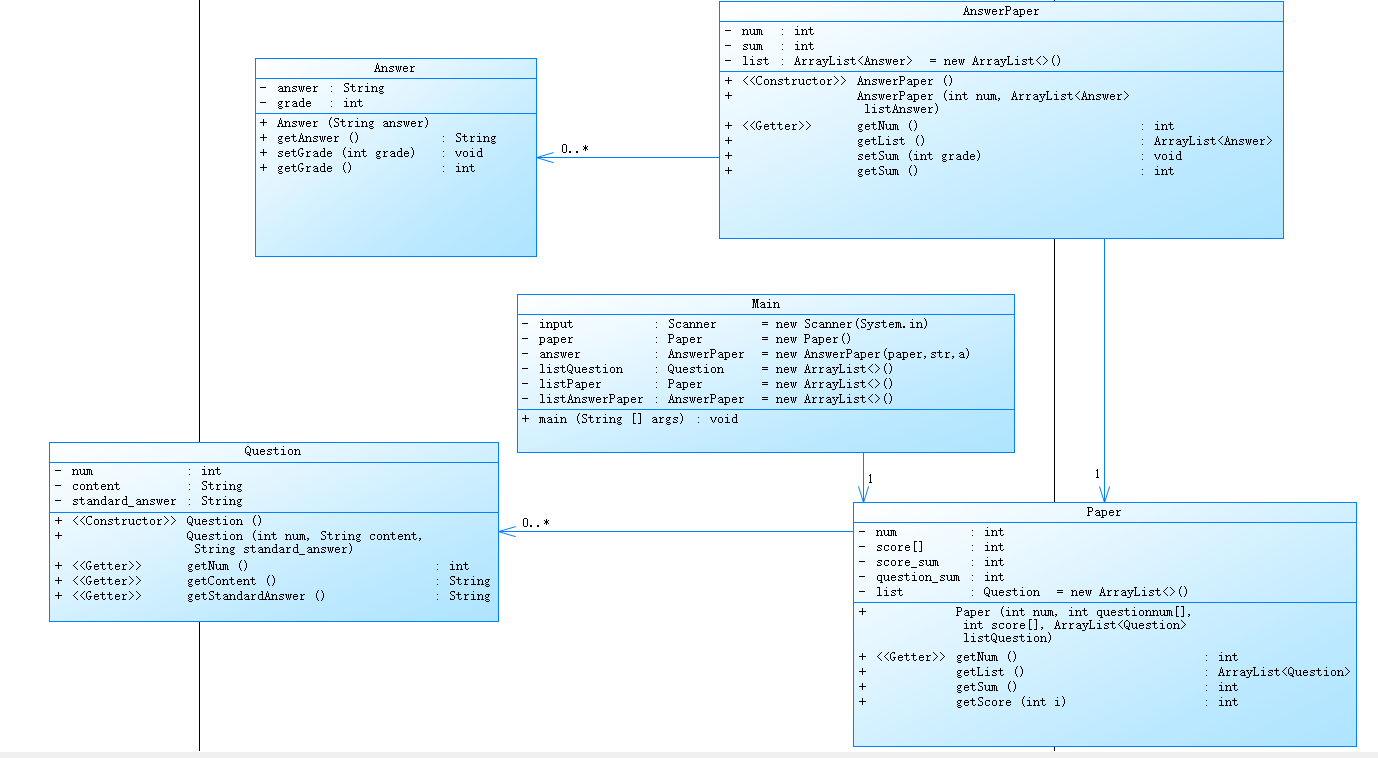Select the AnswerPaper class title

[x=1001, y=12]
